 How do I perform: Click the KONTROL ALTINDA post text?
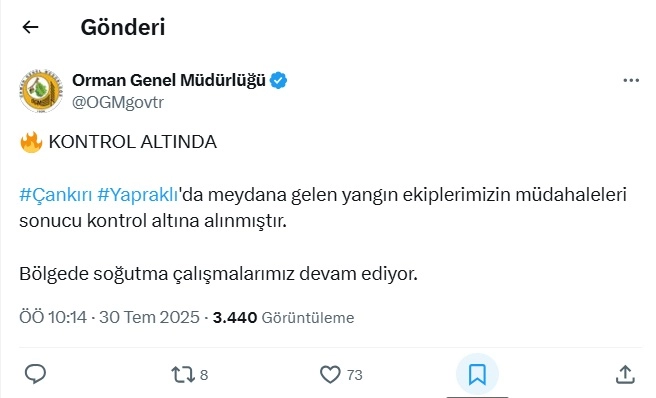pos(133,142)
